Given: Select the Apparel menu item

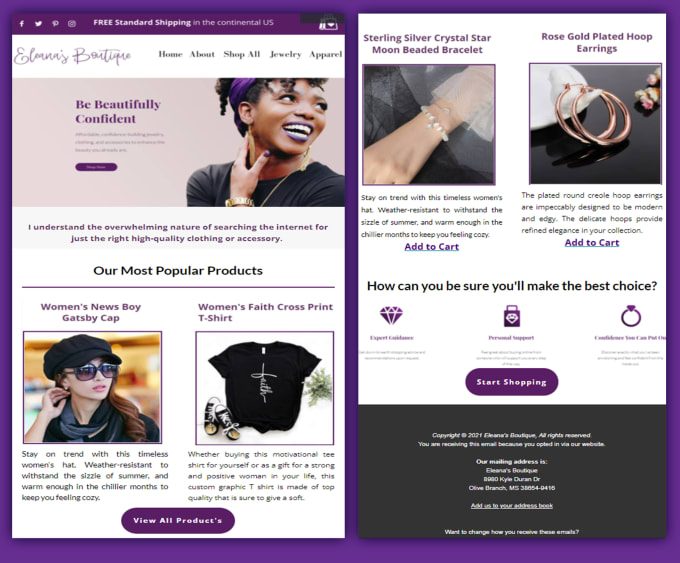Looking at the screenshot, I should tap(326, 54).
